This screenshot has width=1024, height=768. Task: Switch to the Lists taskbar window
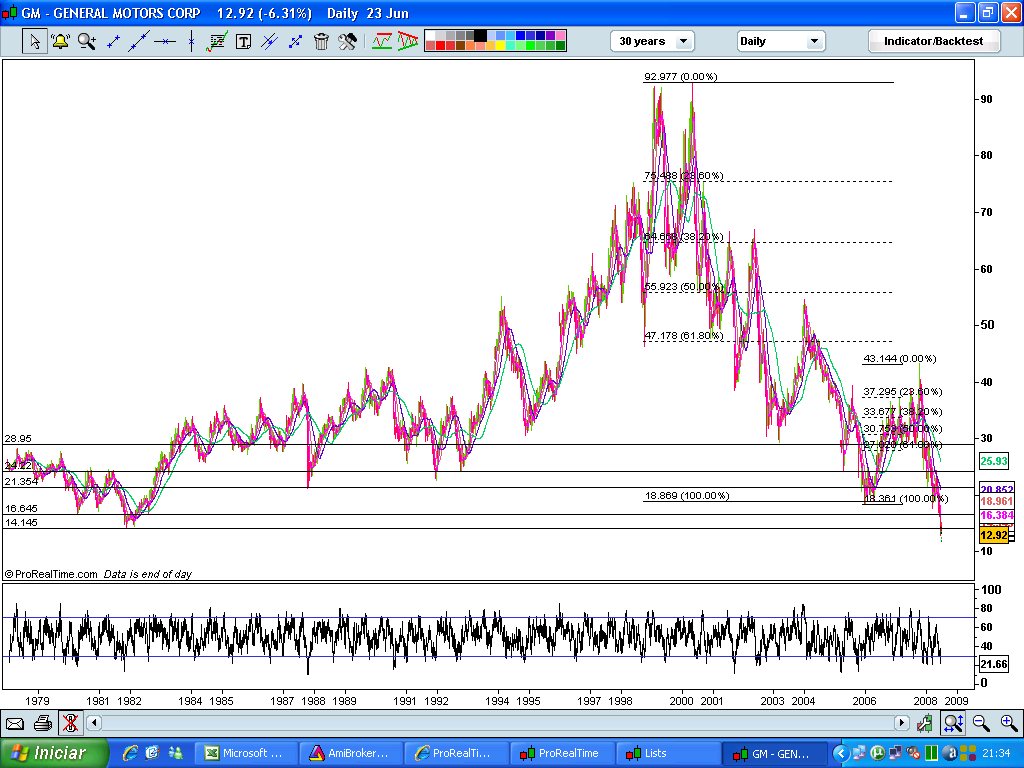click(669, 754)
